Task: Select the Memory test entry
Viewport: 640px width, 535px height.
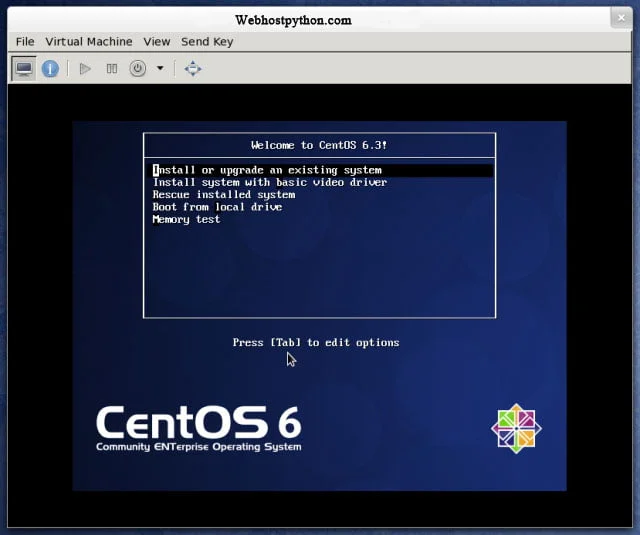Action: coord(186,220)
